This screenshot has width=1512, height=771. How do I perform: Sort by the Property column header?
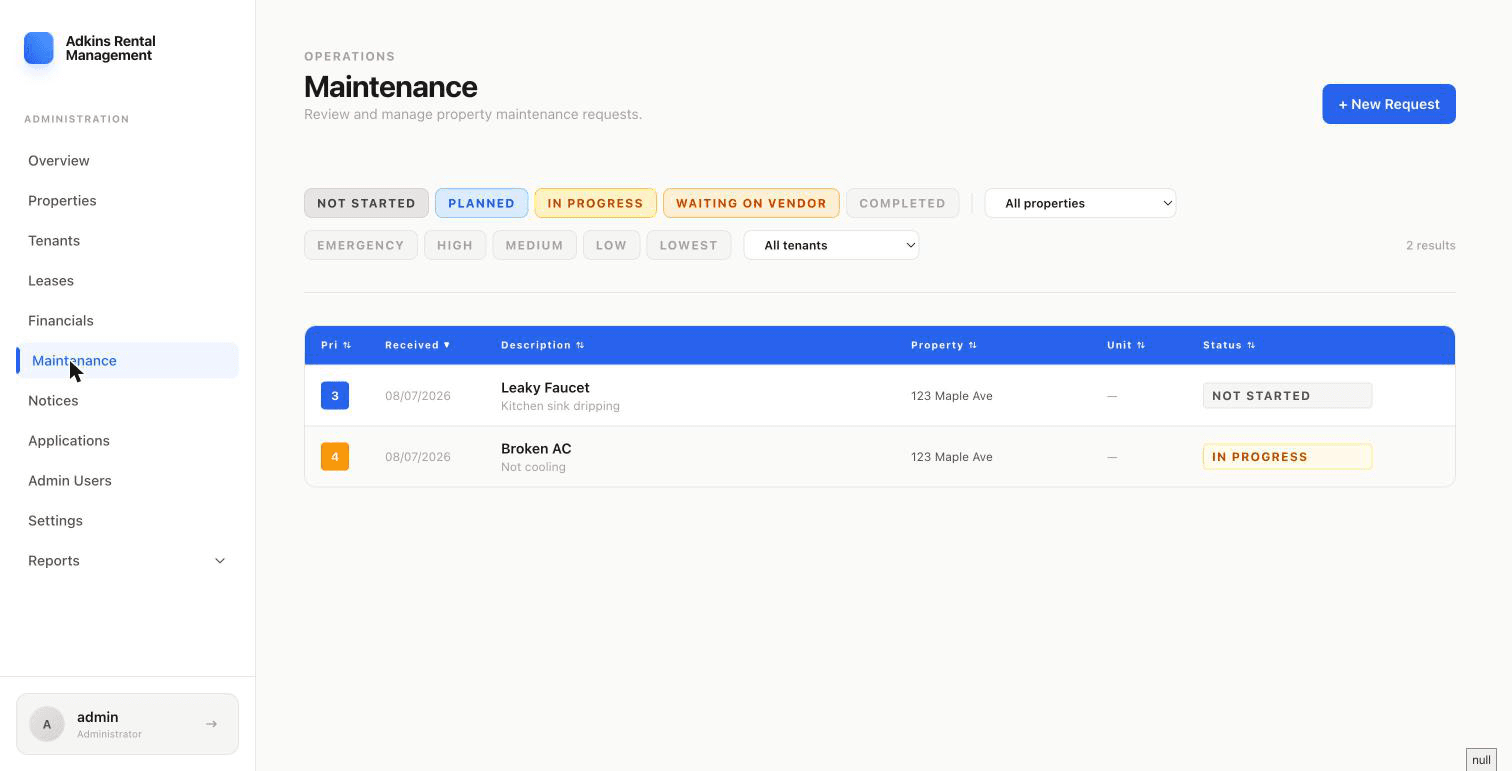coord(943,345)
